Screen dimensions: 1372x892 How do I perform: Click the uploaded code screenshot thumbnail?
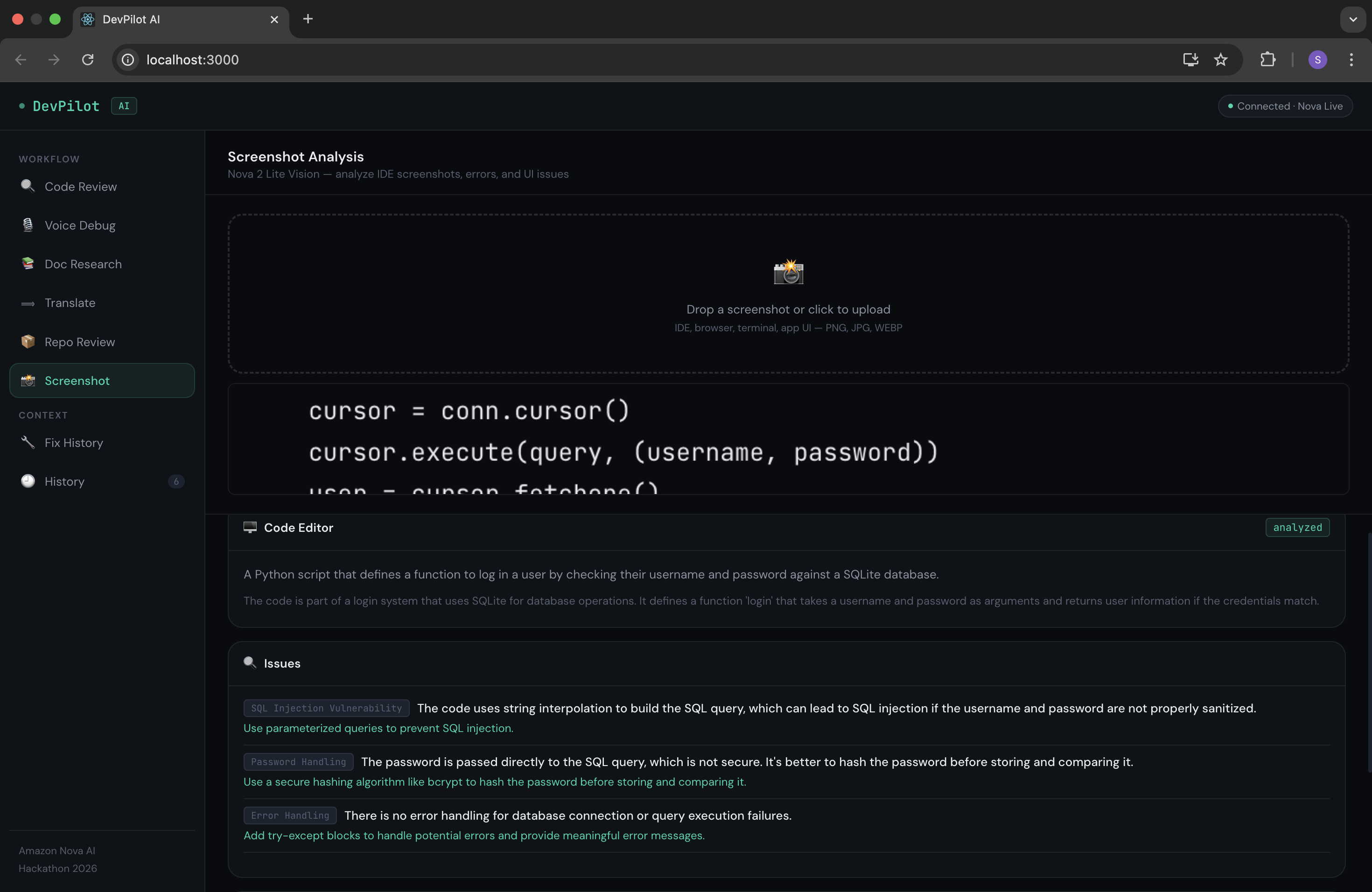788,439
